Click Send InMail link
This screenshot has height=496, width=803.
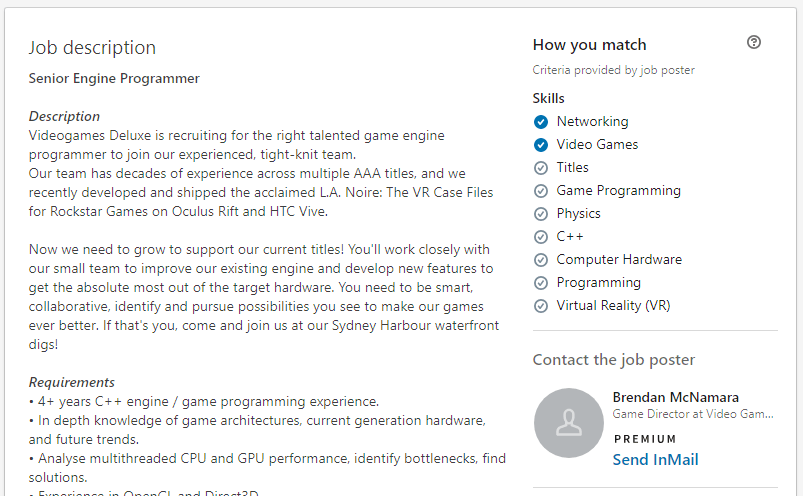(655, 460)
